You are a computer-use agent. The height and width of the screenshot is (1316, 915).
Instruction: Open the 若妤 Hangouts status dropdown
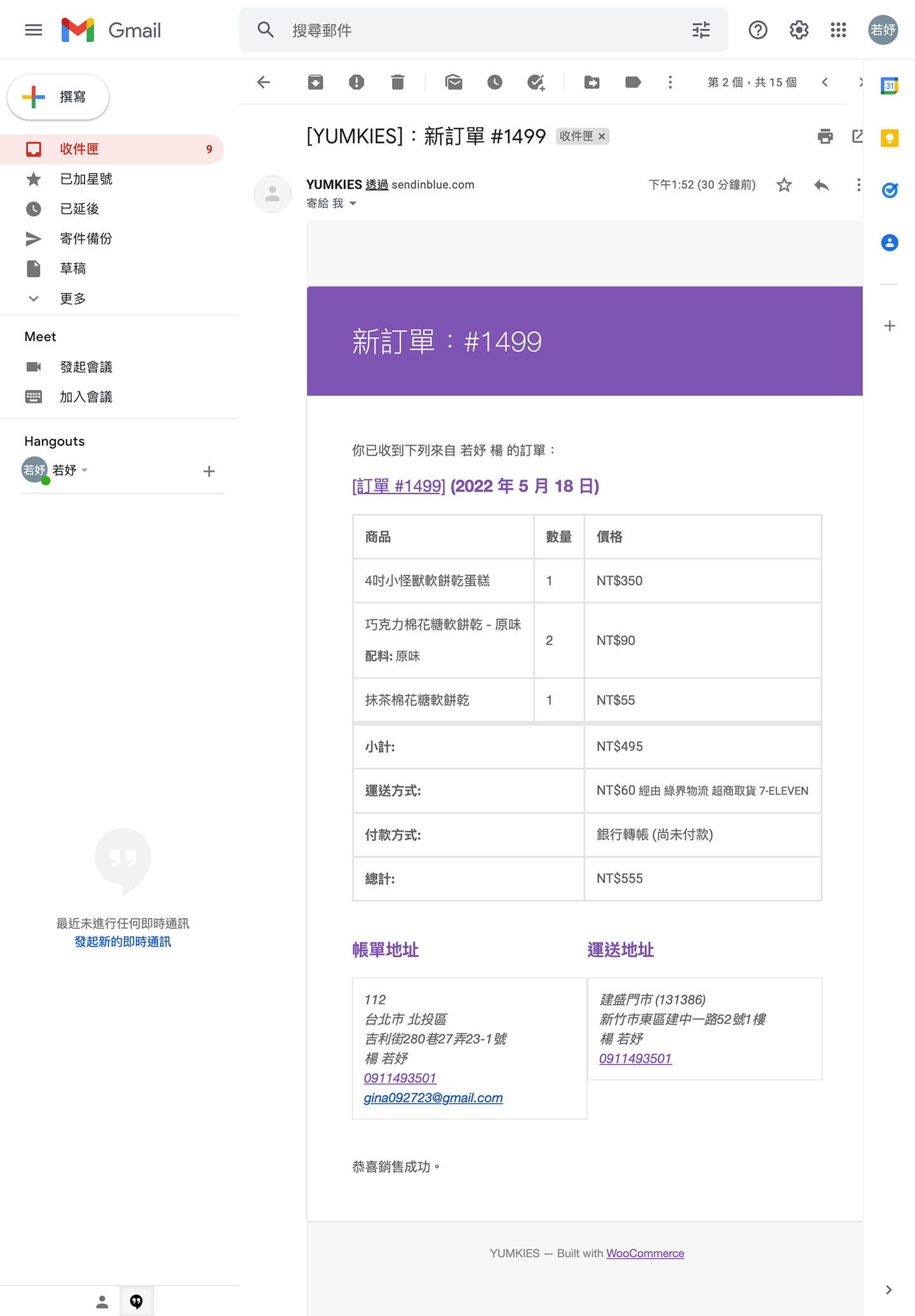[x=85, y=471]
